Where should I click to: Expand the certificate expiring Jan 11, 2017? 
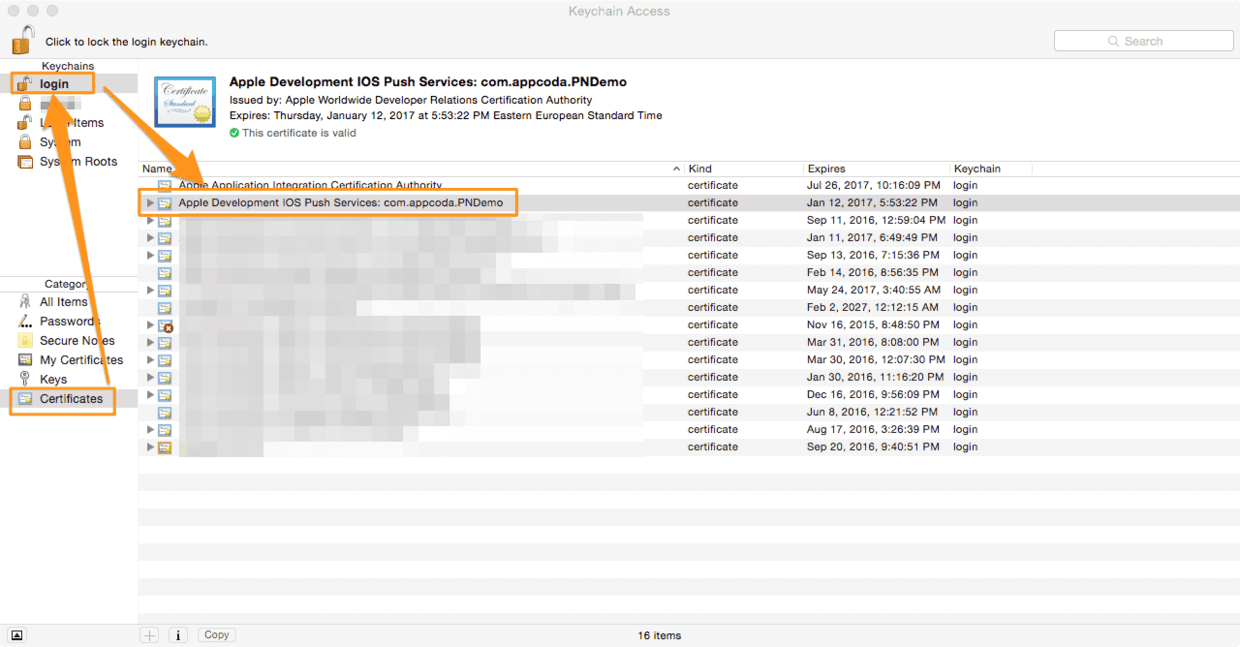150,238
